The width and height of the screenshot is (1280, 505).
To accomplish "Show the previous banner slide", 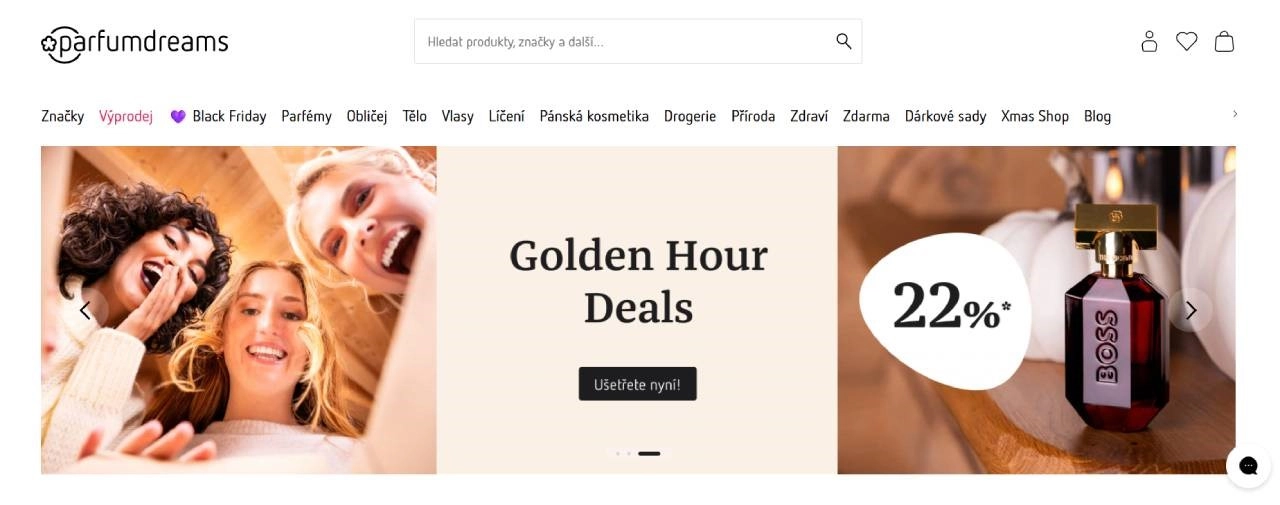I will pyautogui.click(x=85, y=310).
